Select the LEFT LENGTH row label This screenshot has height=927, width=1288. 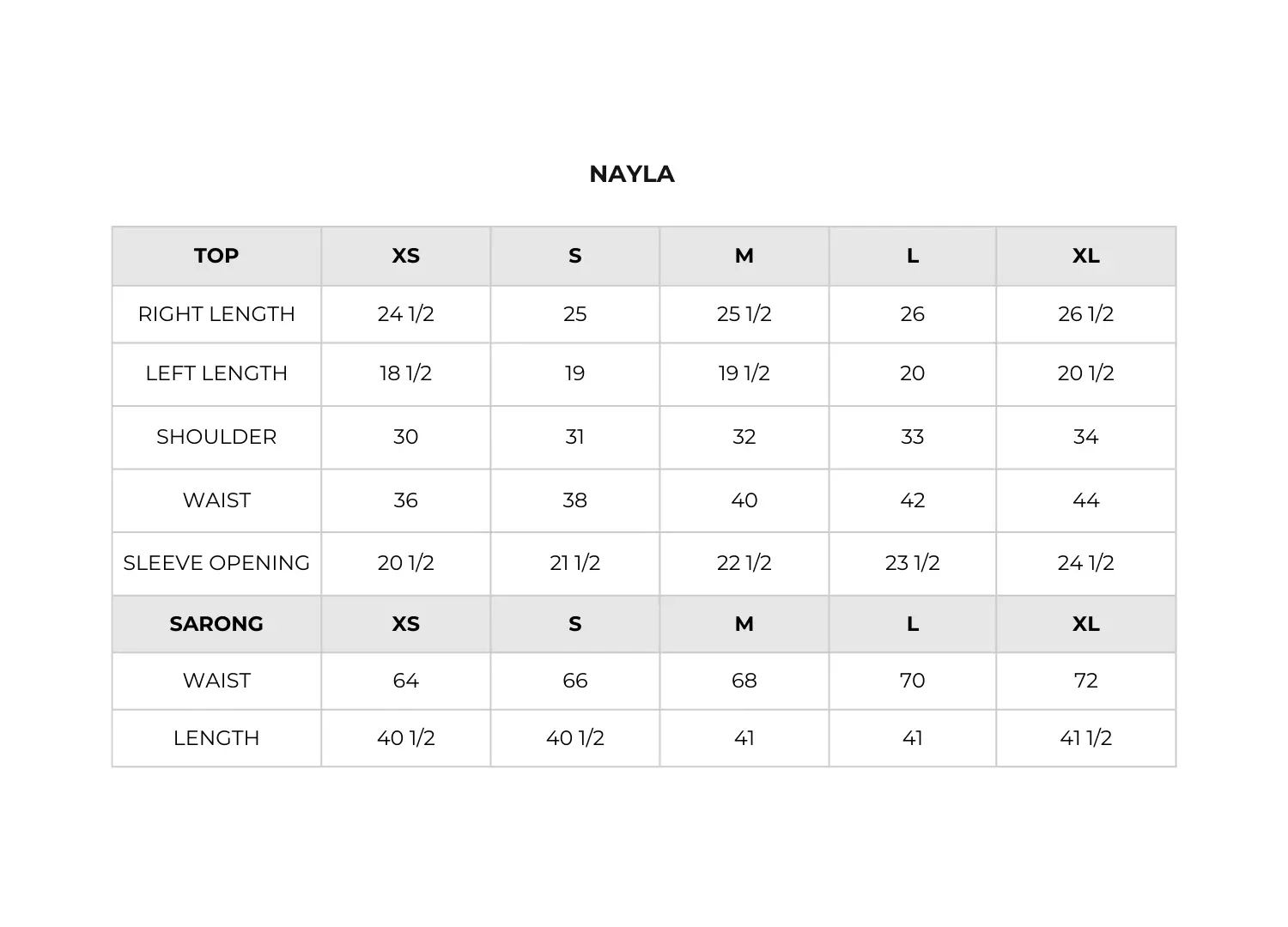point(216,373)
